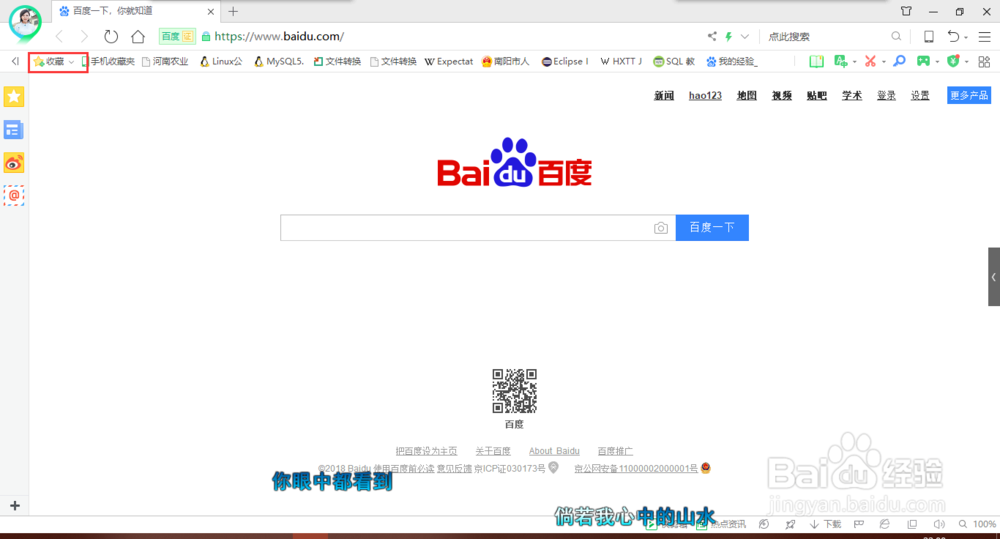The image size is (1000, 539).
Task: Open the MySQL5. bookmark
Action: (278, 61)
